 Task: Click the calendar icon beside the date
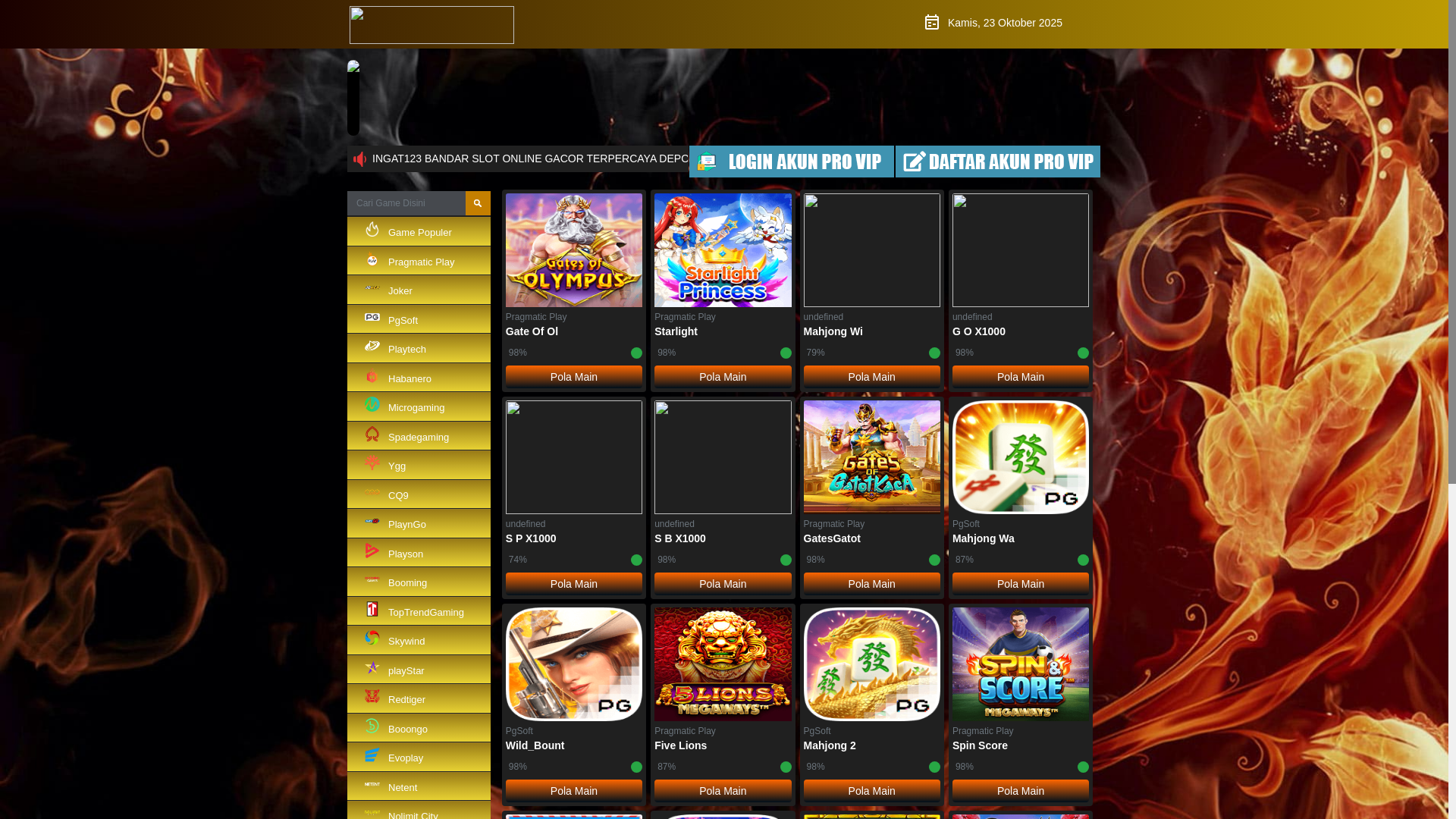(x=932, y=23)
